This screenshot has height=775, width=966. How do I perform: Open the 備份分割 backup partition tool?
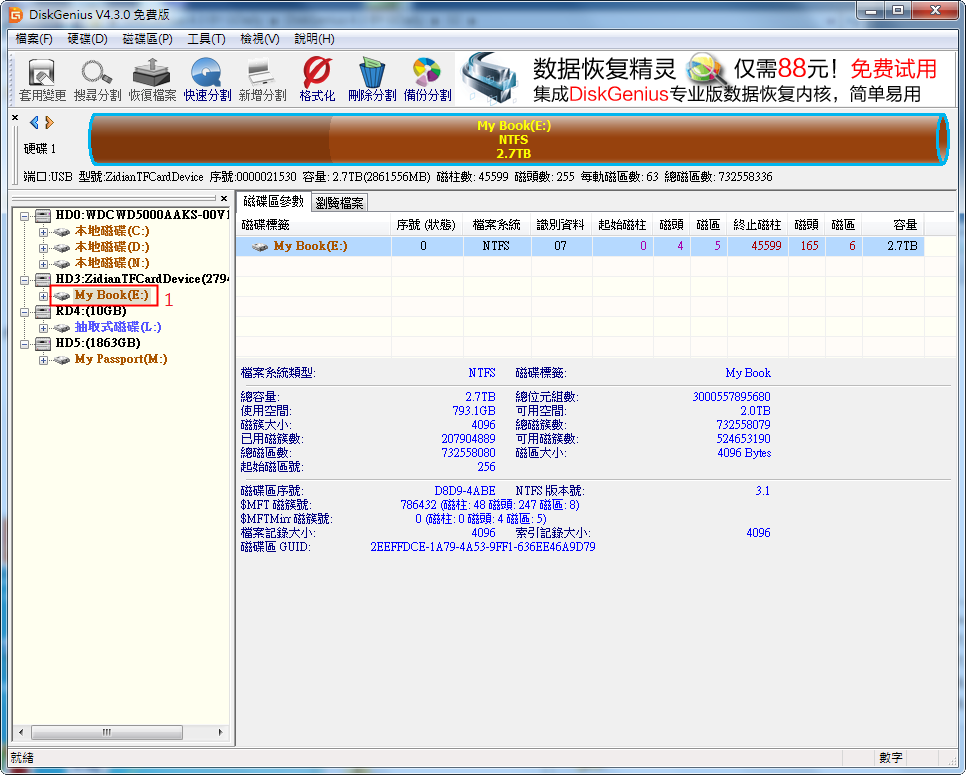(x=427, y=79)
